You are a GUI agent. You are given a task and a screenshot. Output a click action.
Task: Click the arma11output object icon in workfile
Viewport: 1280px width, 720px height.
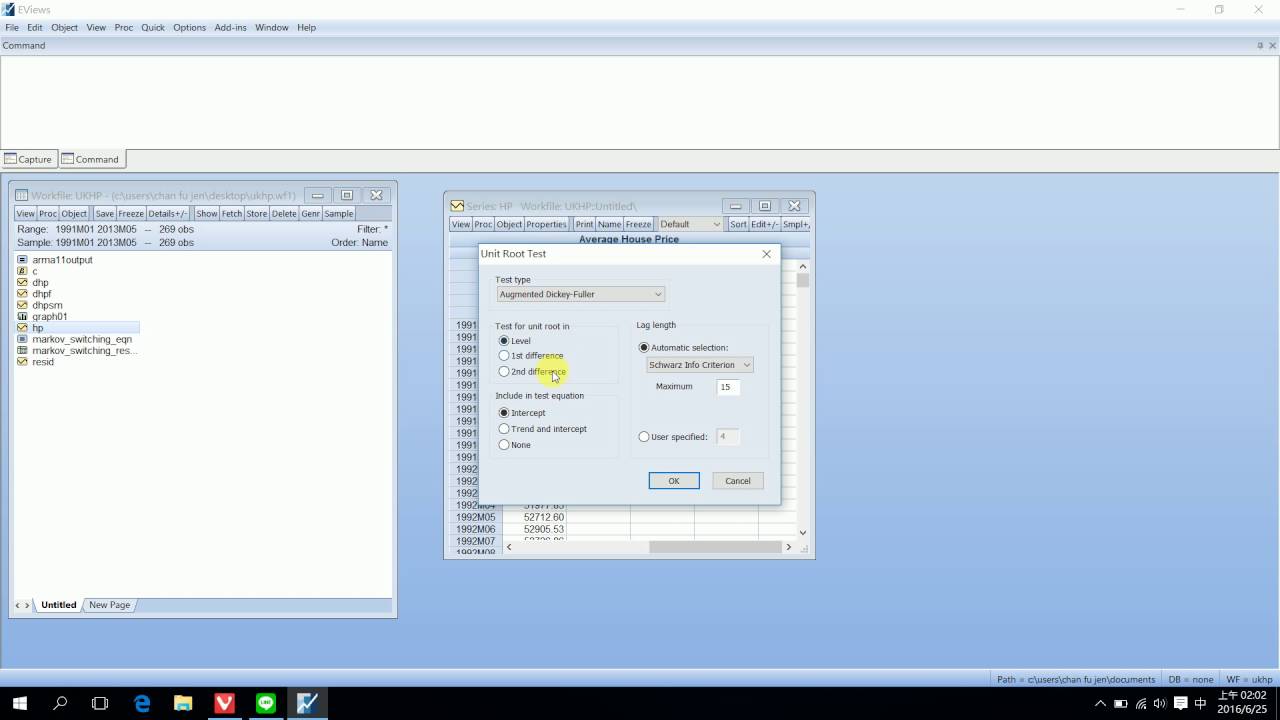coord(22,260)
